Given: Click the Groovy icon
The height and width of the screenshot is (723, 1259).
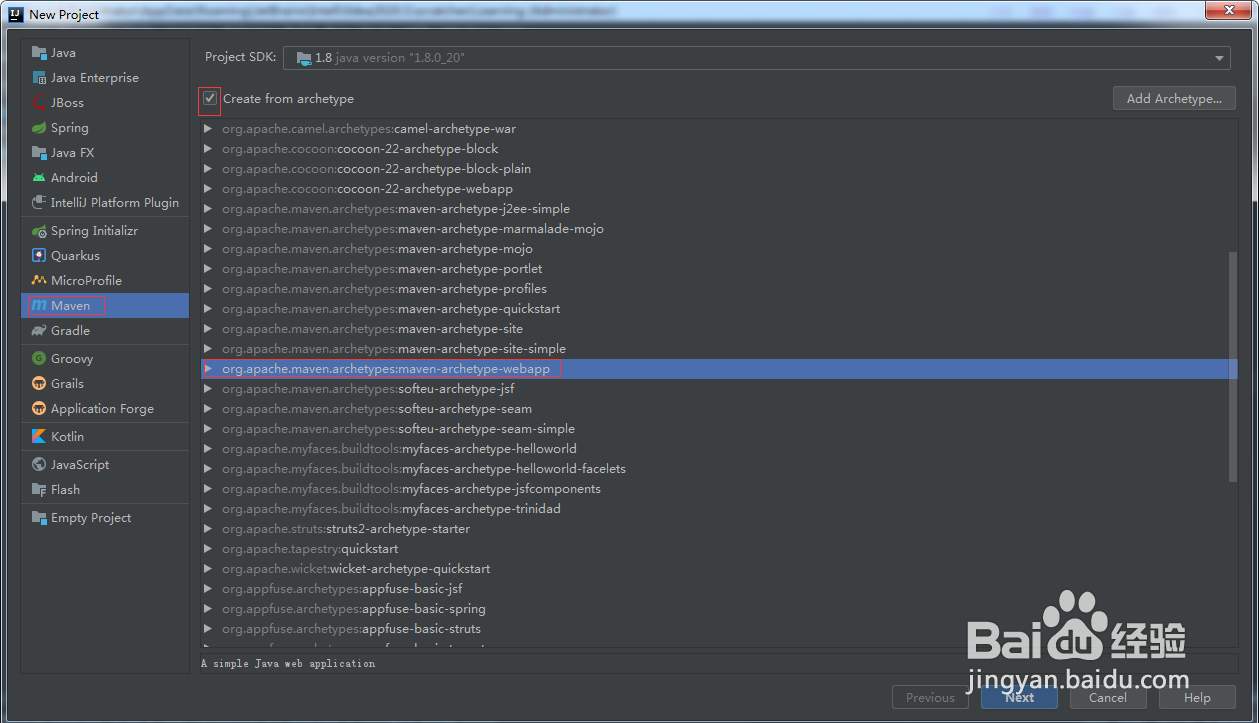Looking at the screenshot, I should 39,359.
